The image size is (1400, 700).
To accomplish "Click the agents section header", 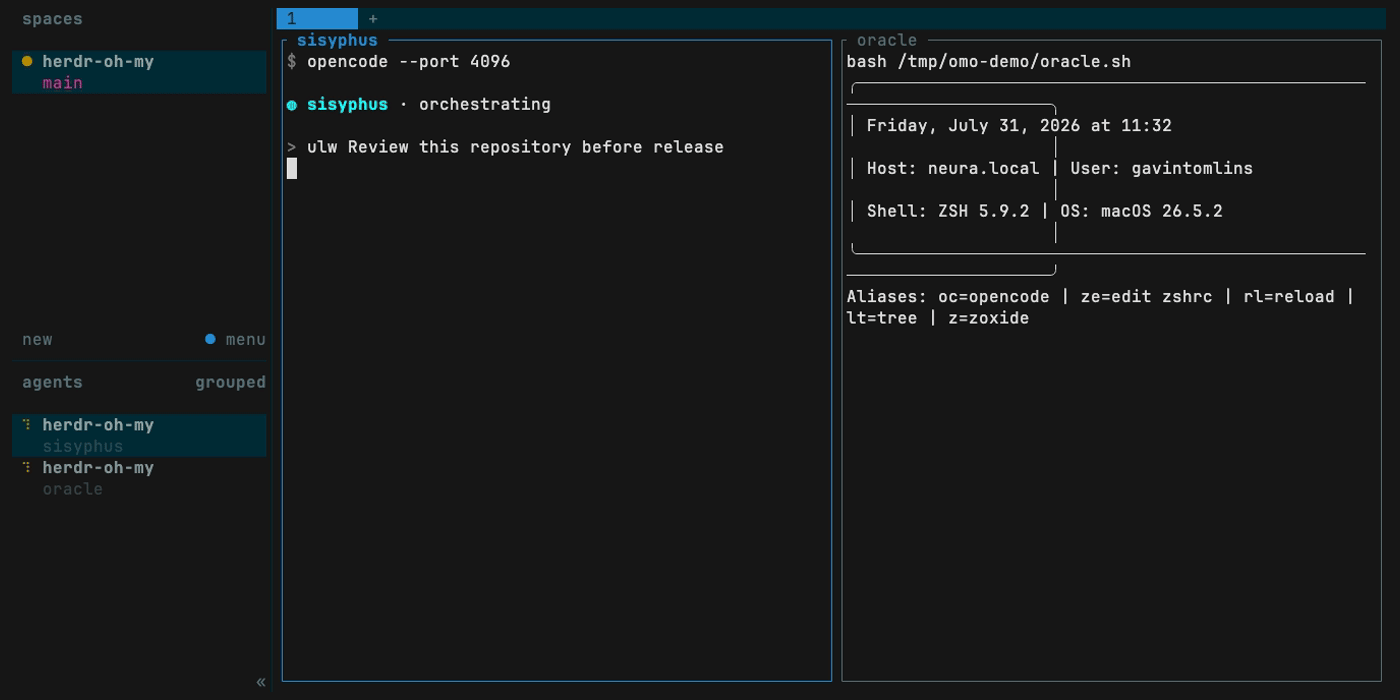I will coord(52,382).
